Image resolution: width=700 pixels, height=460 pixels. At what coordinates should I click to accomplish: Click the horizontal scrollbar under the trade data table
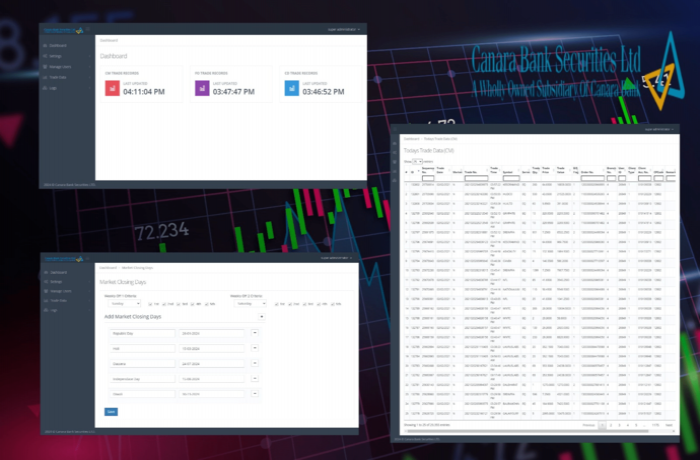[527, 431]
